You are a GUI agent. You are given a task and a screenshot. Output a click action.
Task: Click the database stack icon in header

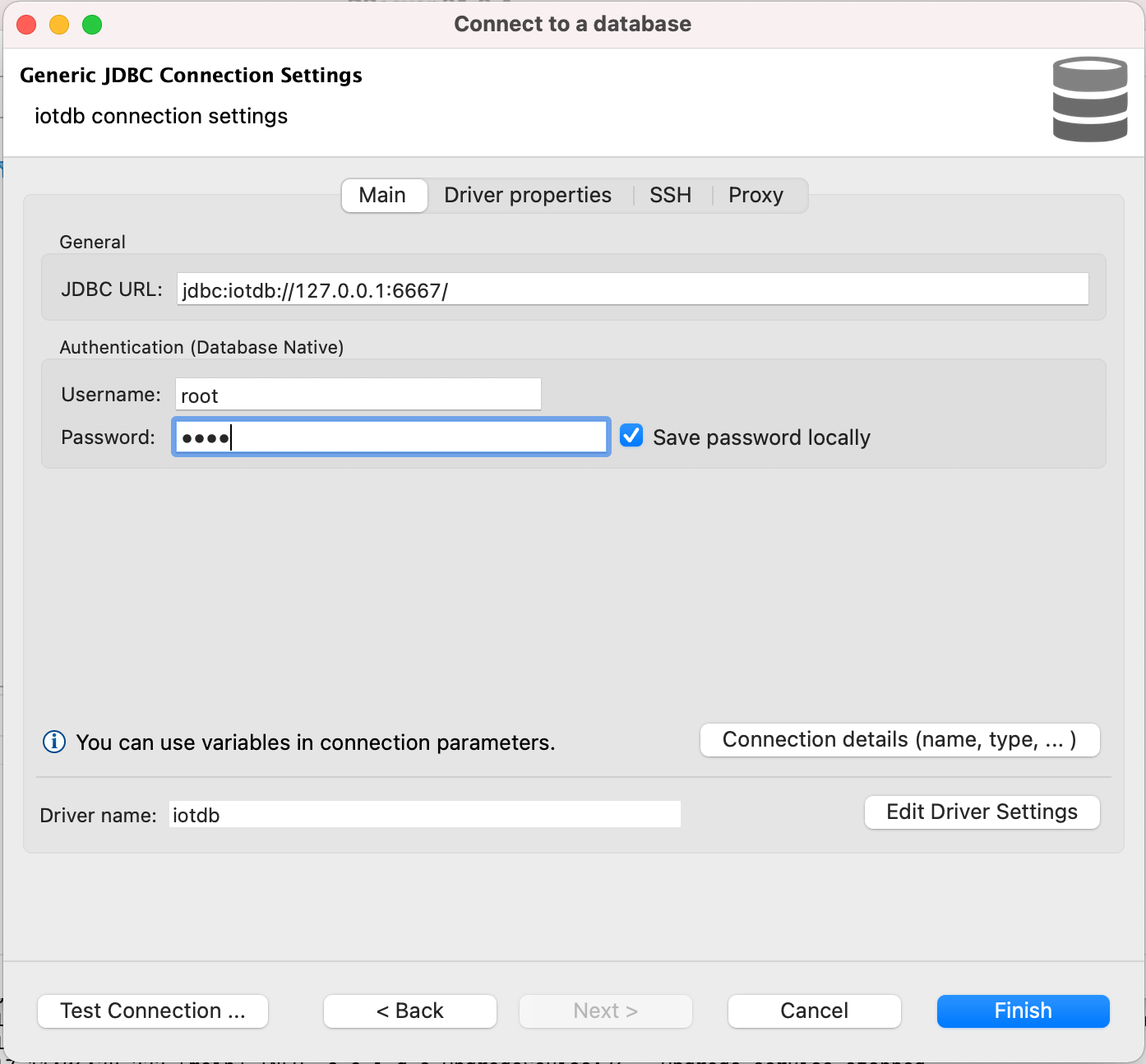click(1089, 99)
